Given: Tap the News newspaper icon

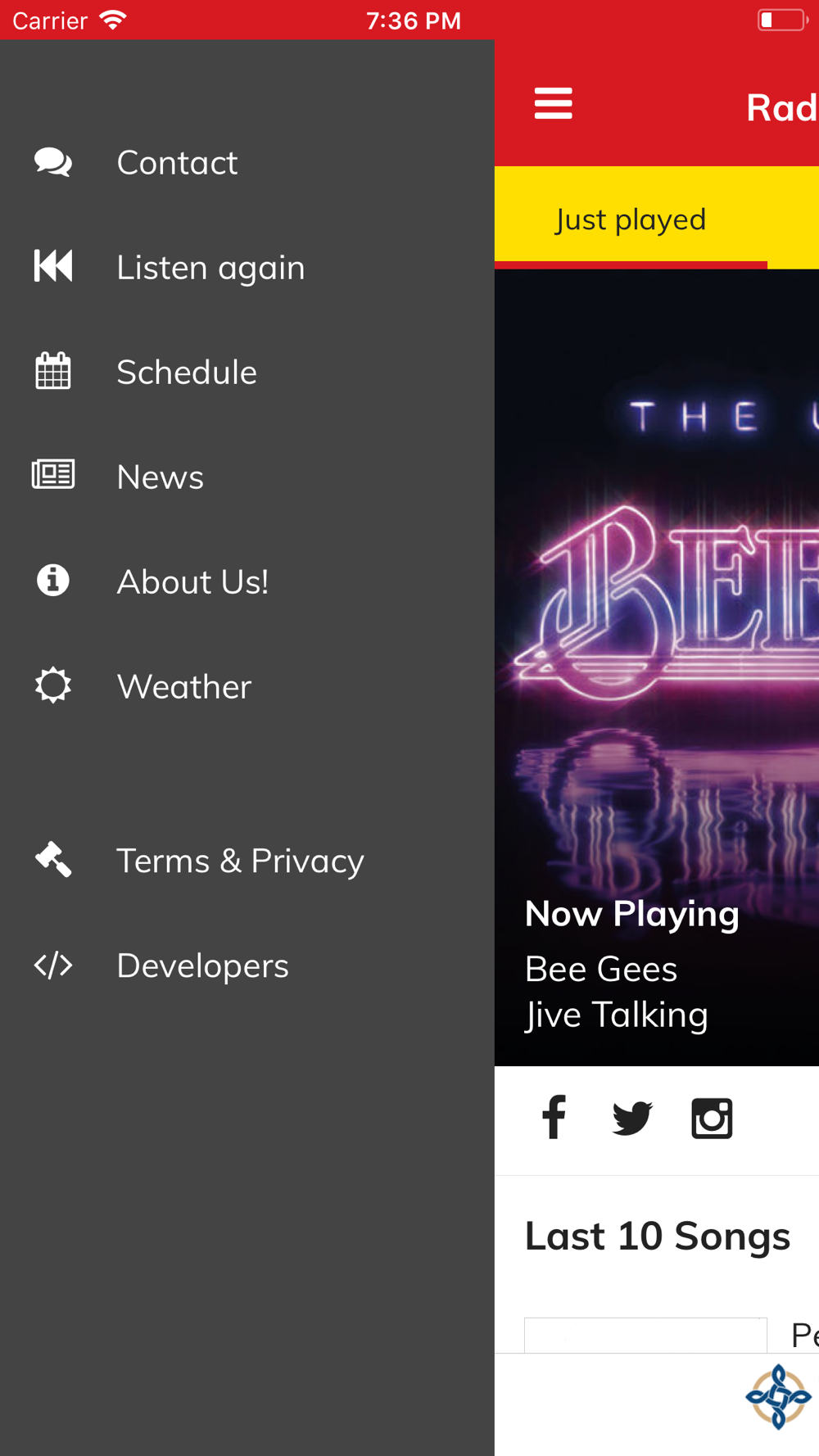Looking at the screenshot, I should 53,474.
